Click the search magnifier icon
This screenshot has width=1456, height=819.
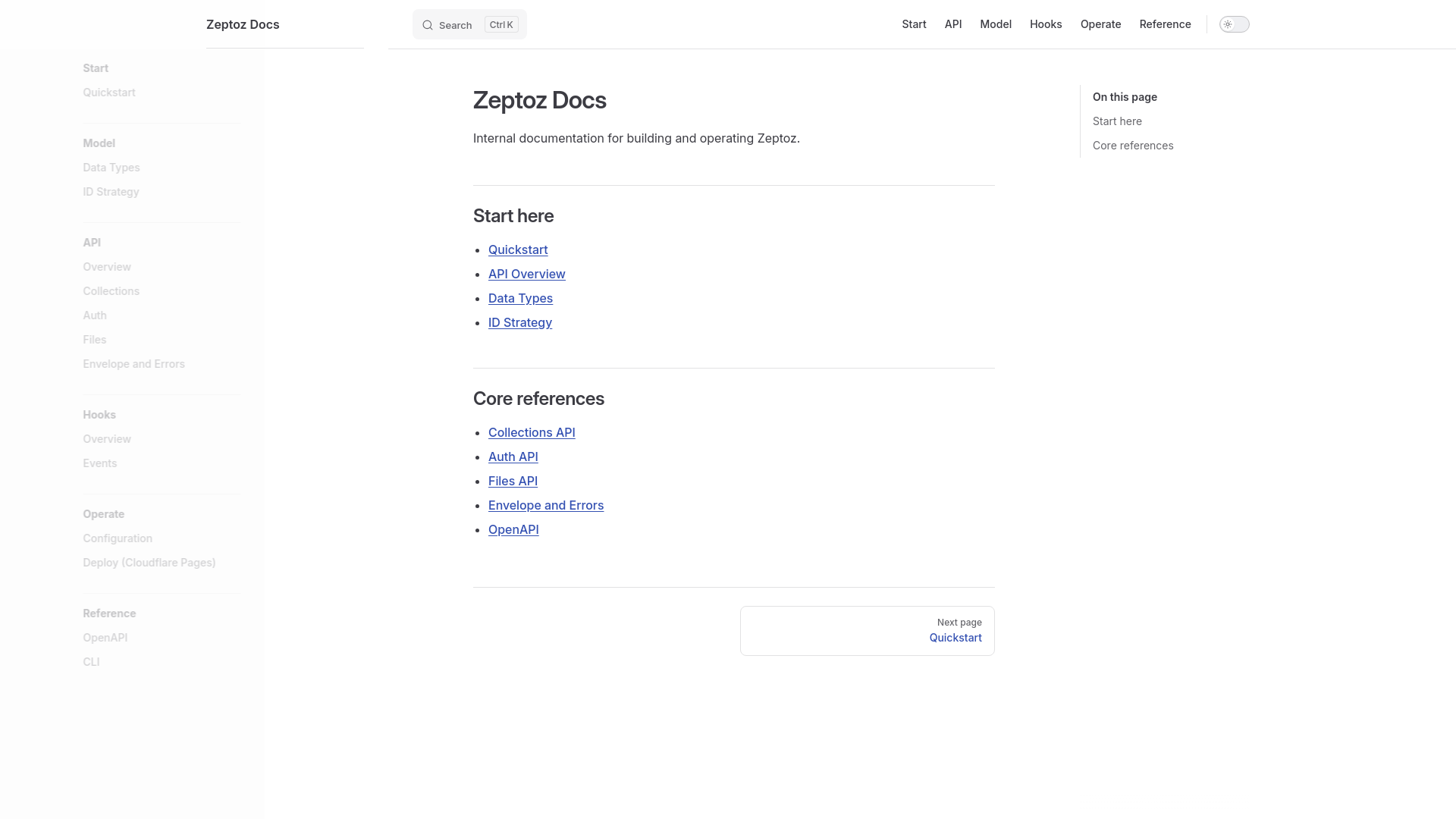428,25
